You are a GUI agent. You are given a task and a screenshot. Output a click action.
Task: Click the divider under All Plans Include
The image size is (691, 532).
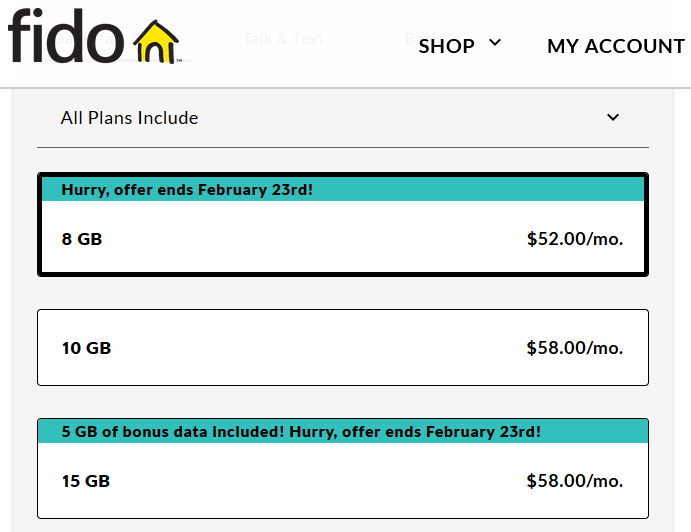(343, 148)
